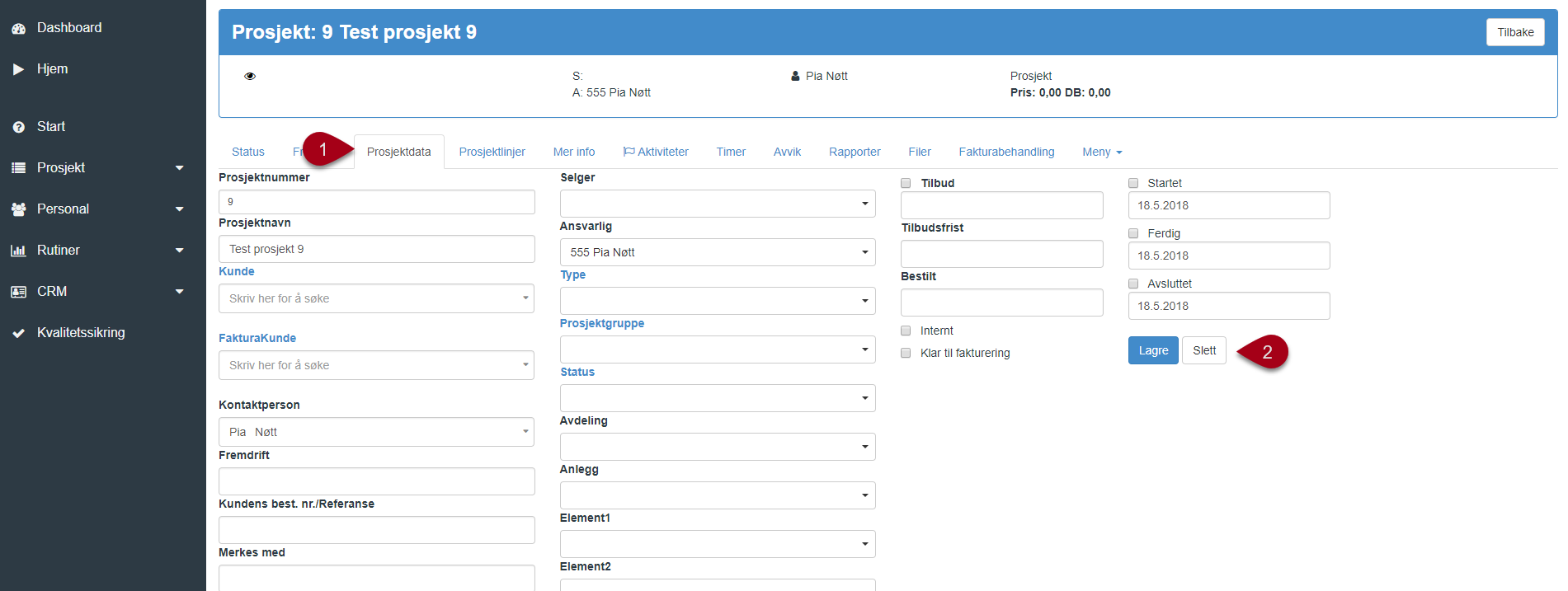This screenshot has height=591, width=1568.
Task: Click the Hjem play-arrow icon
Action: [x=18, y=69]
